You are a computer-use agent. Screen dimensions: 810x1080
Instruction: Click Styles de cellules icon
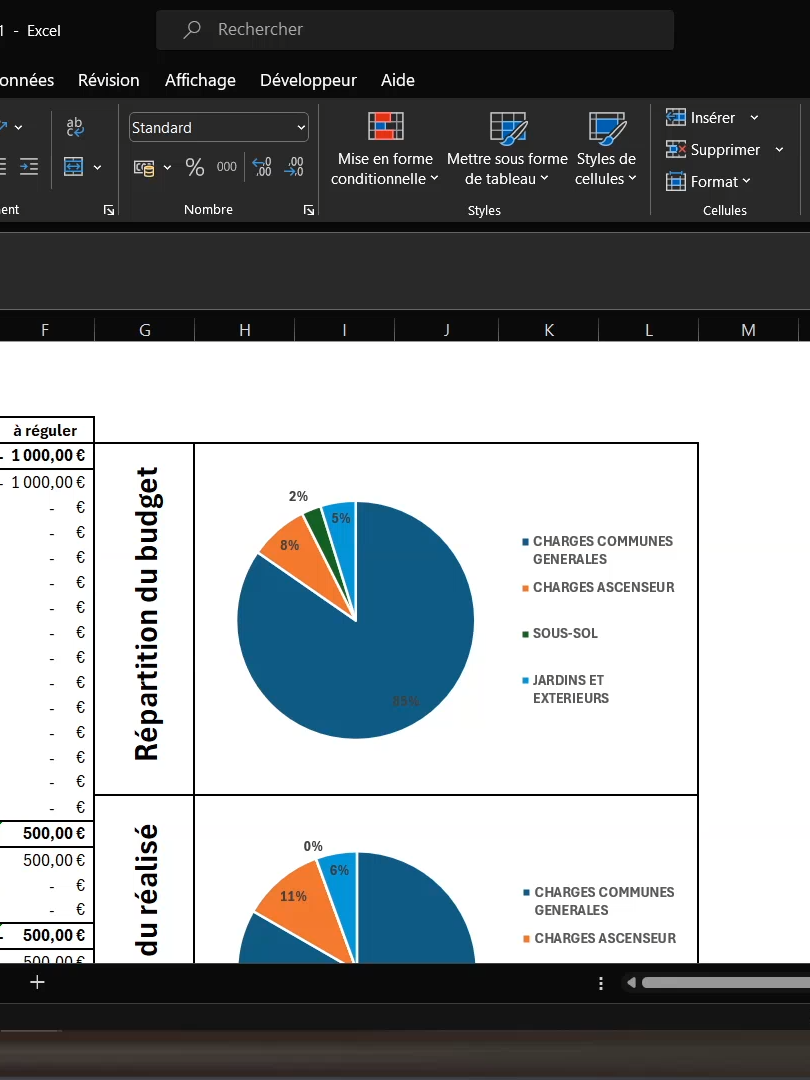point(607,128)
